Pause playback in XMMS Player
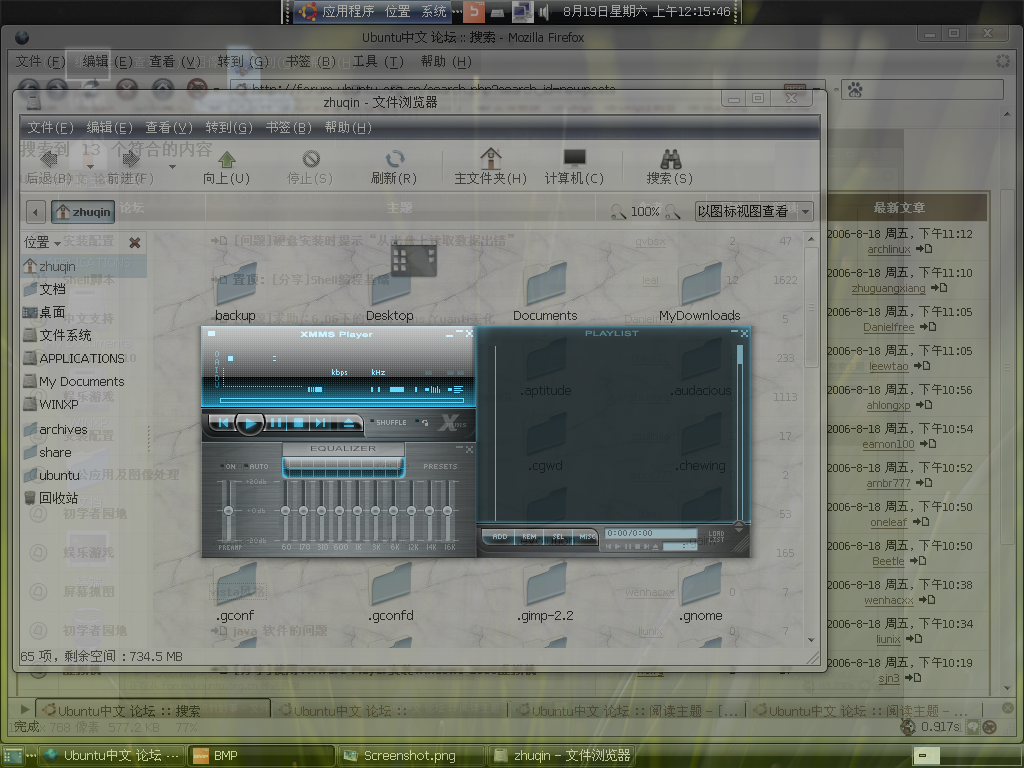 276,423
